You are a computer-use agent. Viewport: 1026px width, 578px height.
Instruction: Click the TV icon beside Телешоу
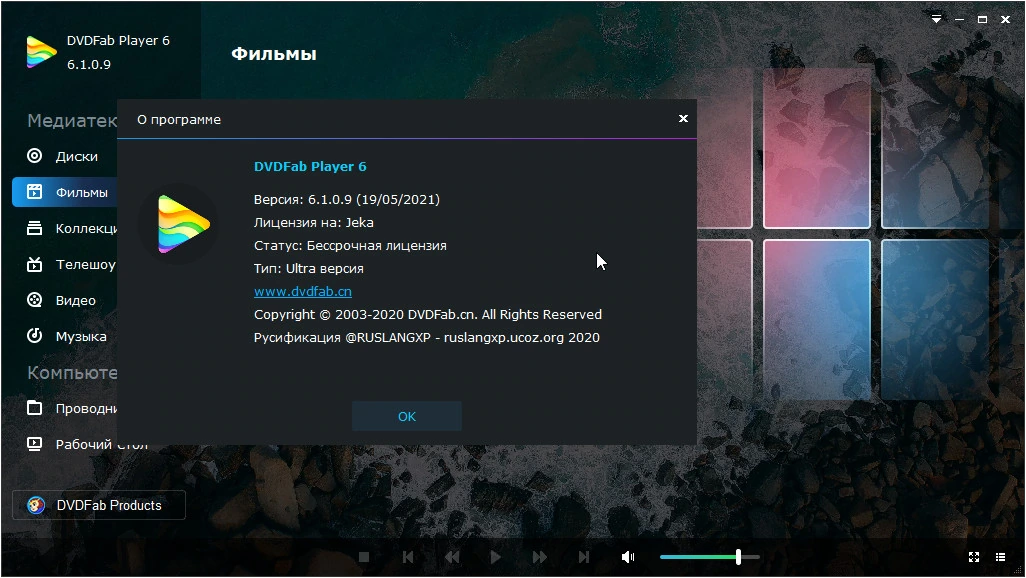(34, 264)
